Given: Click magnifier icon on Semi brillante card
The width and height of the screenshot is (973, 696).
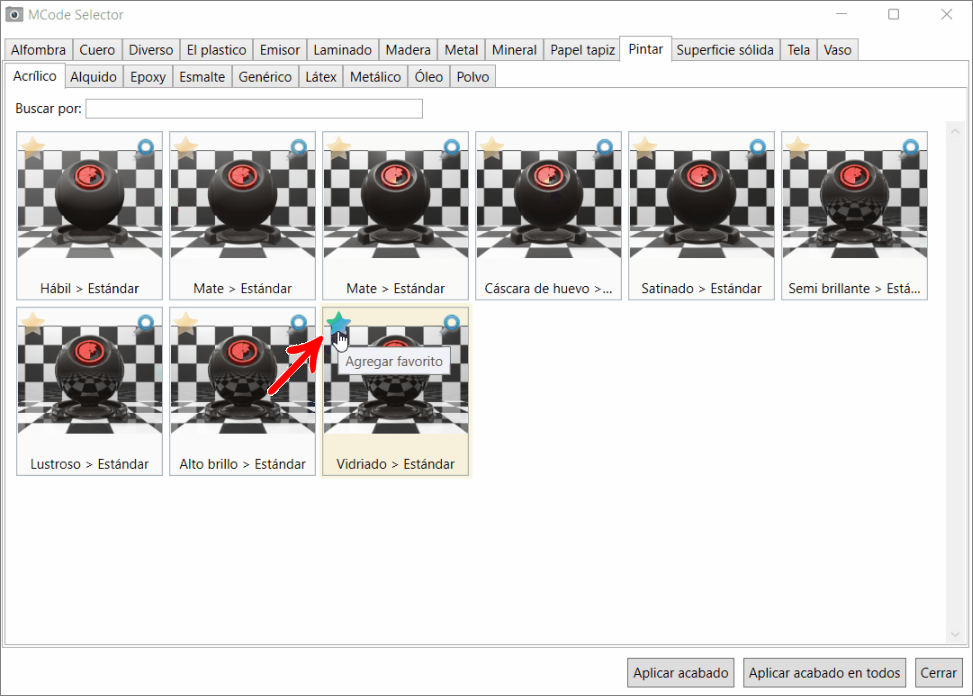Looking at the screenshot, I should coord(910,148).
